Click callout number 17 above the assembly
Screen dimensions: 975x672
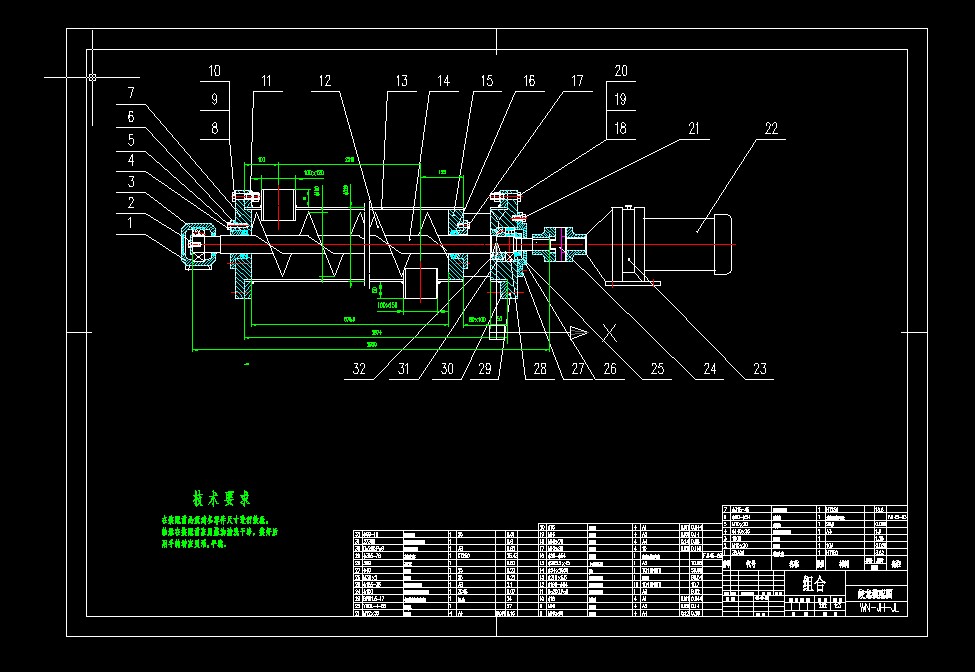577,81
